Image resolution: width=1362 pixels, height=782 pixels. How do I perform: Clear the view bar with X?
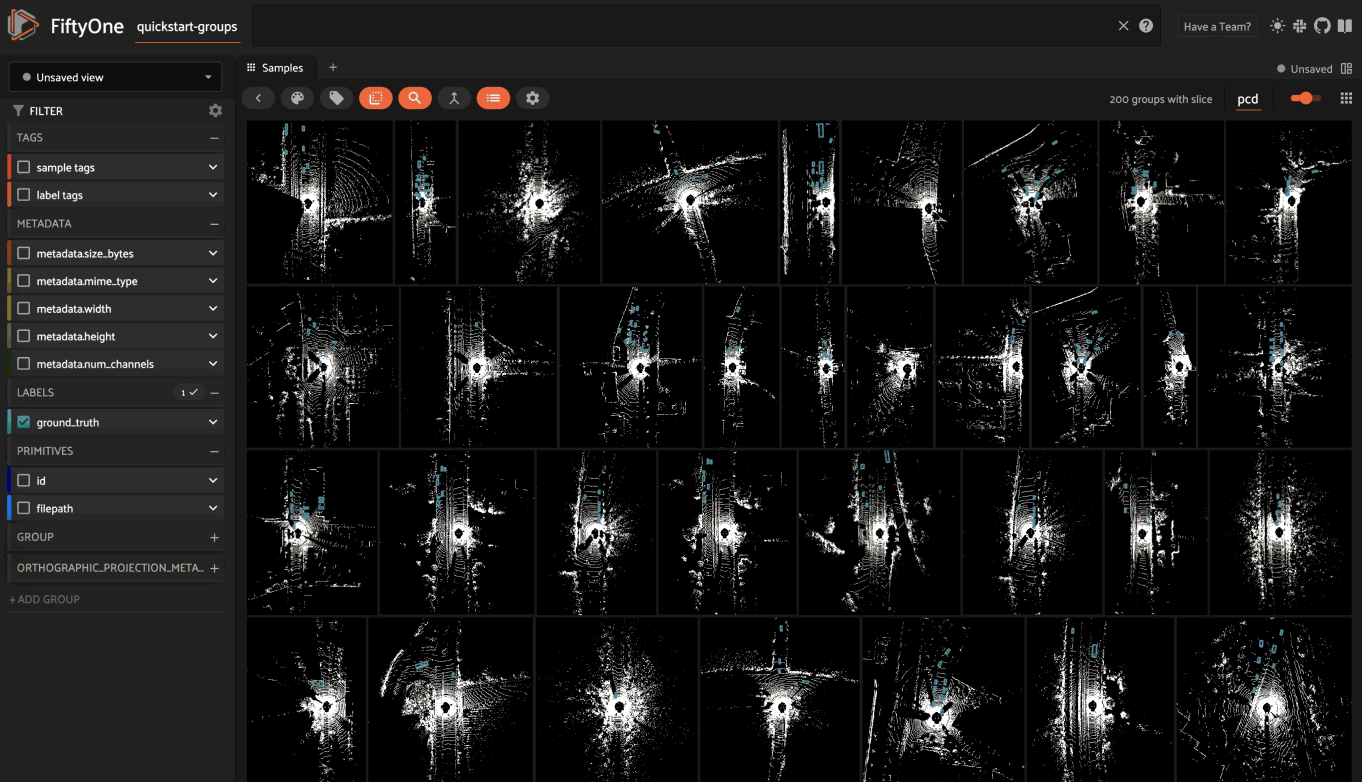(1123, 26)
